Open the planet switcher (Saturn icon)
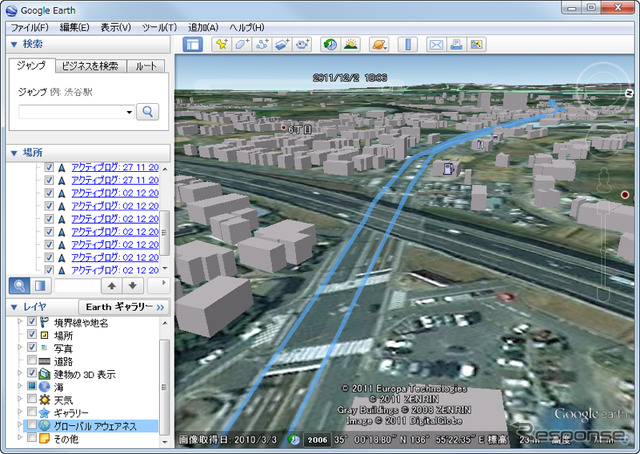640x454 pixels. coord(379,44)
